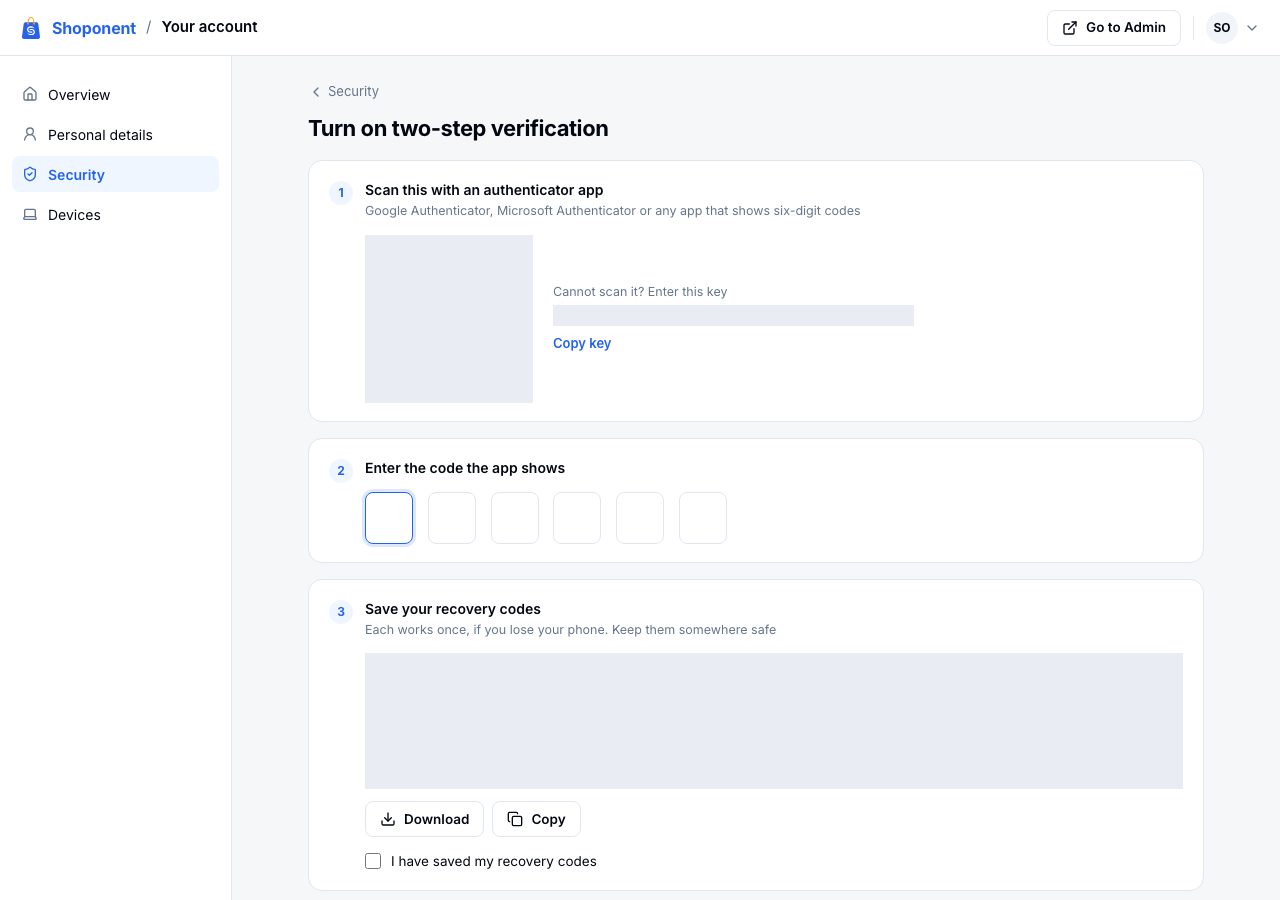
Task: Click the Shoponent shopping bag logo icon
Action: (31, 28)
